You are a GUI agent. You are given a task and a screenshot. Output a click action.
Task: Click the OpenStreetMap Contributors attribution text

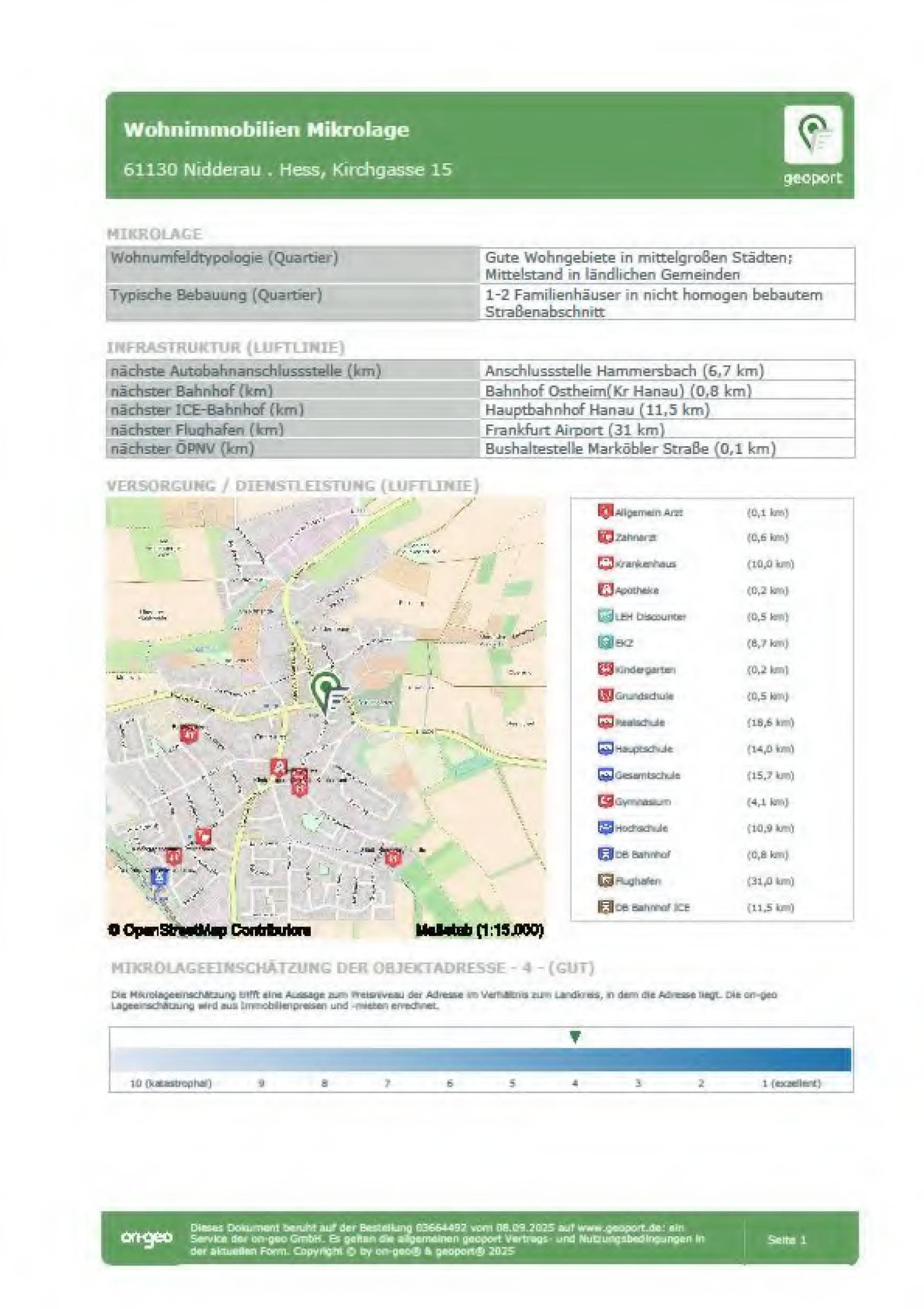click(x=210, y=930)
